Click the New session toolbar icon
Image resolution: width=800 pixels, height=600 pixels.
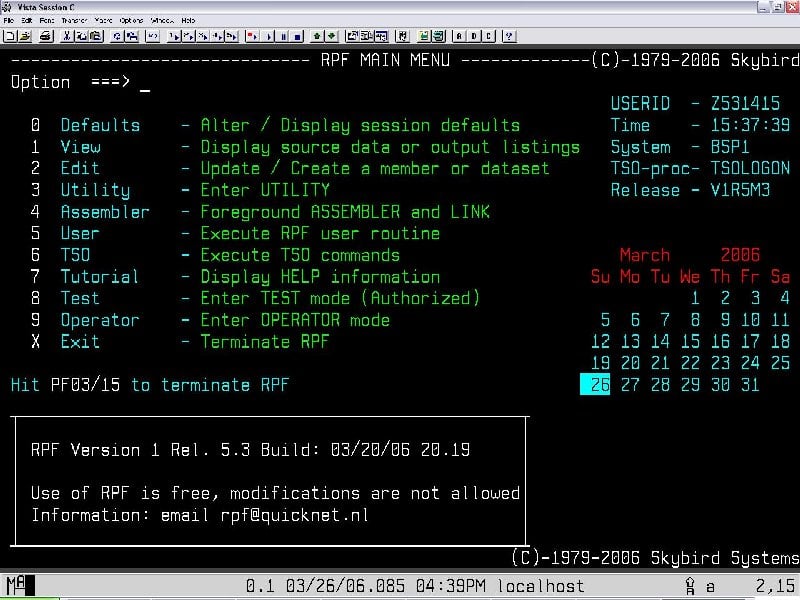tap(10, 36)
